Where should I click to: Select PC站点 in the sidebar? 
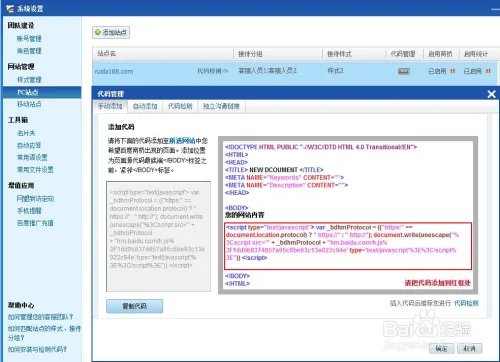click(x=41, y=92)
